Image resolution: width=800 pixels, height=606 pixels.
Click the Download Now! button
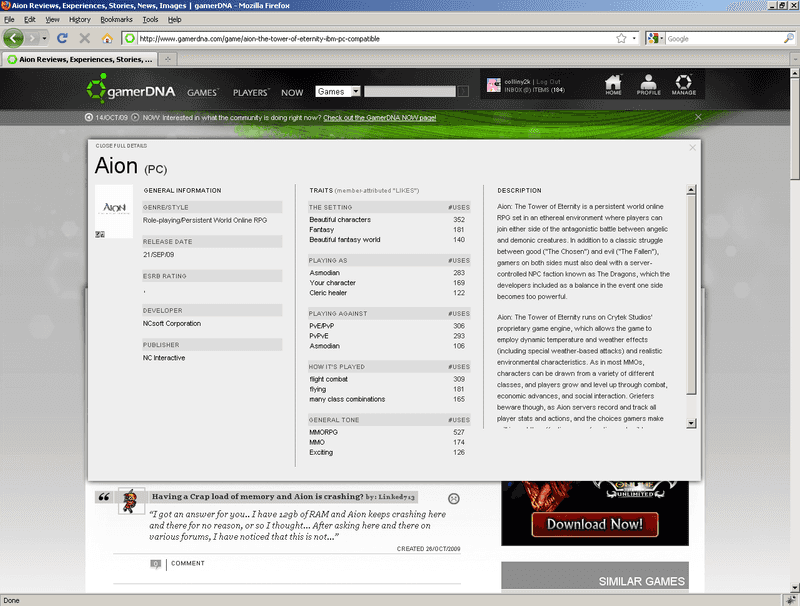point(594,524)
